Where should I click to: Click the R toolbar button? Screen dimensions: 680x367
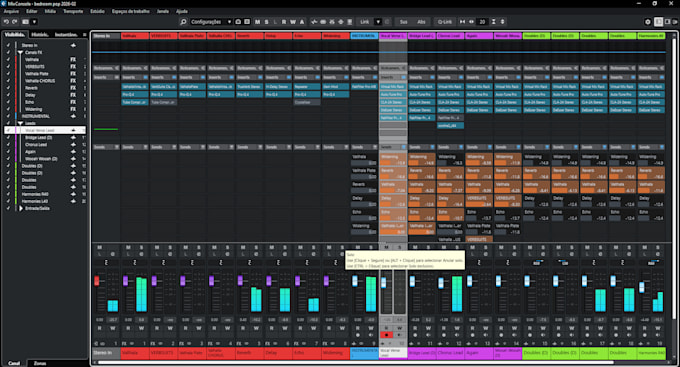coord(284,22)
